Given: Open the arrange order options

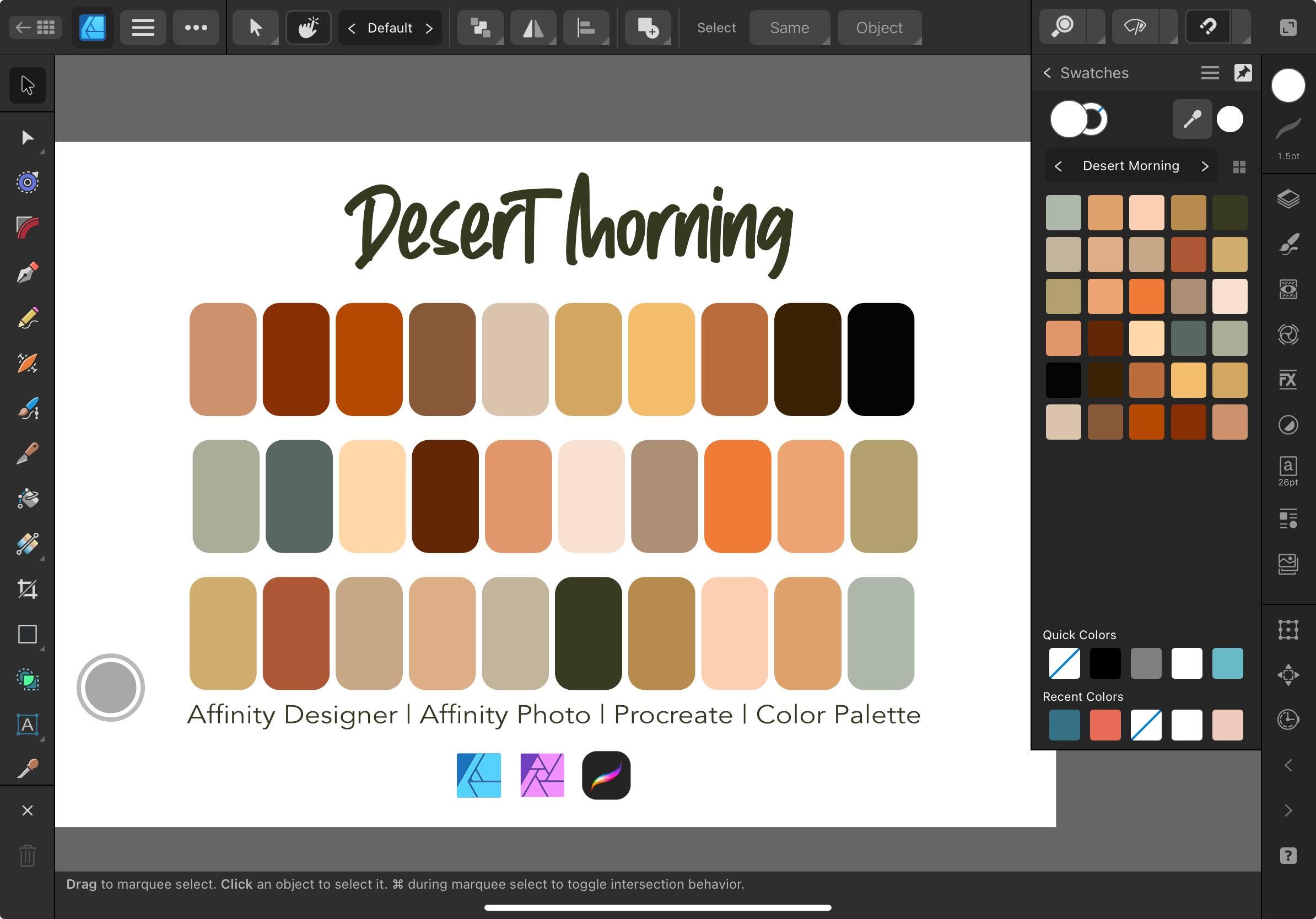Looking at the screenshot, I should pos(480,28).
